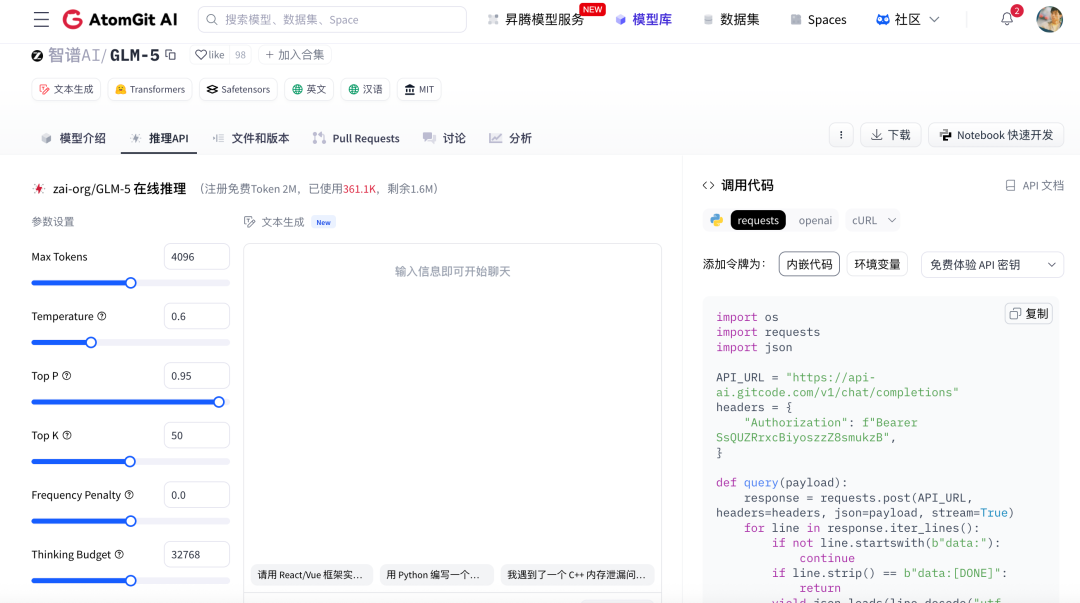Open the three-dot more options button
This screenshot has height=603, width=1080.
click(x=841, y=135)
